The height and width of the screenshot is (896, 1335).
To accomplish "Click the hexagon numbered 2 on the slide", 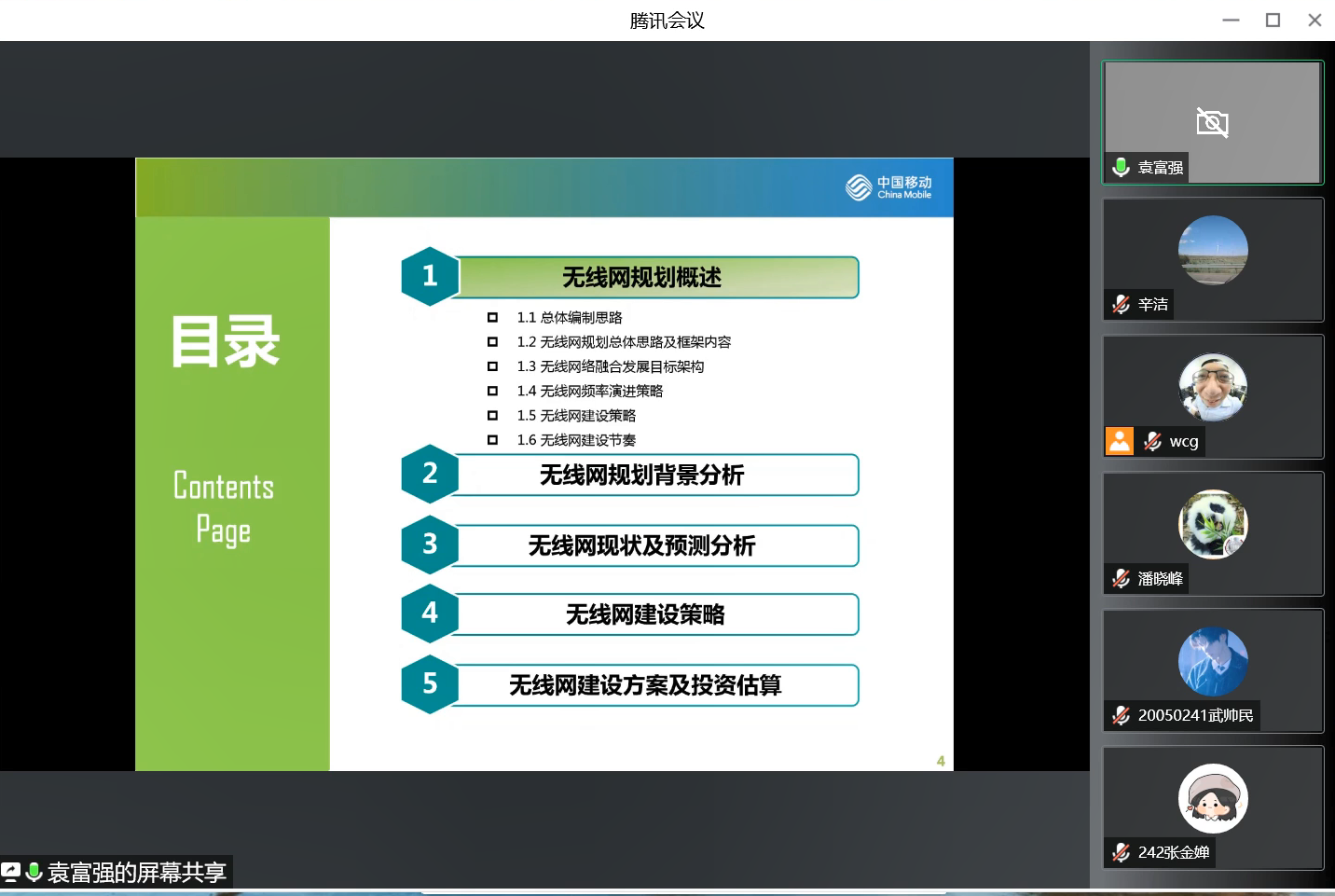I will coord(429,474).
